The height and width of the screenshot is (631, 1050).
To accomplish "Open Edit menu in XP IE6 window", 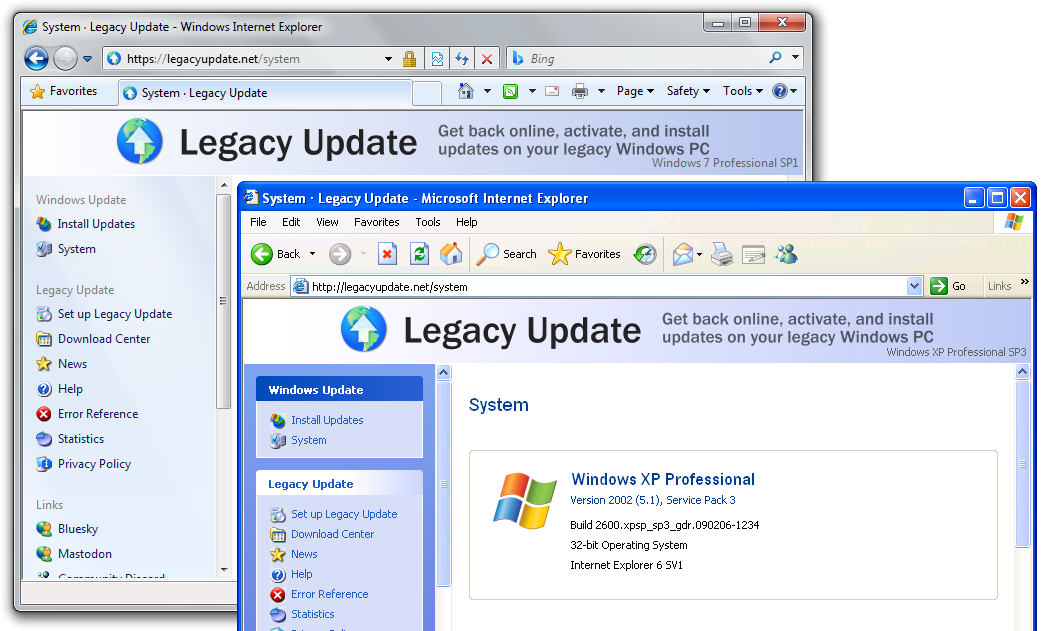I will coord(291,222).
